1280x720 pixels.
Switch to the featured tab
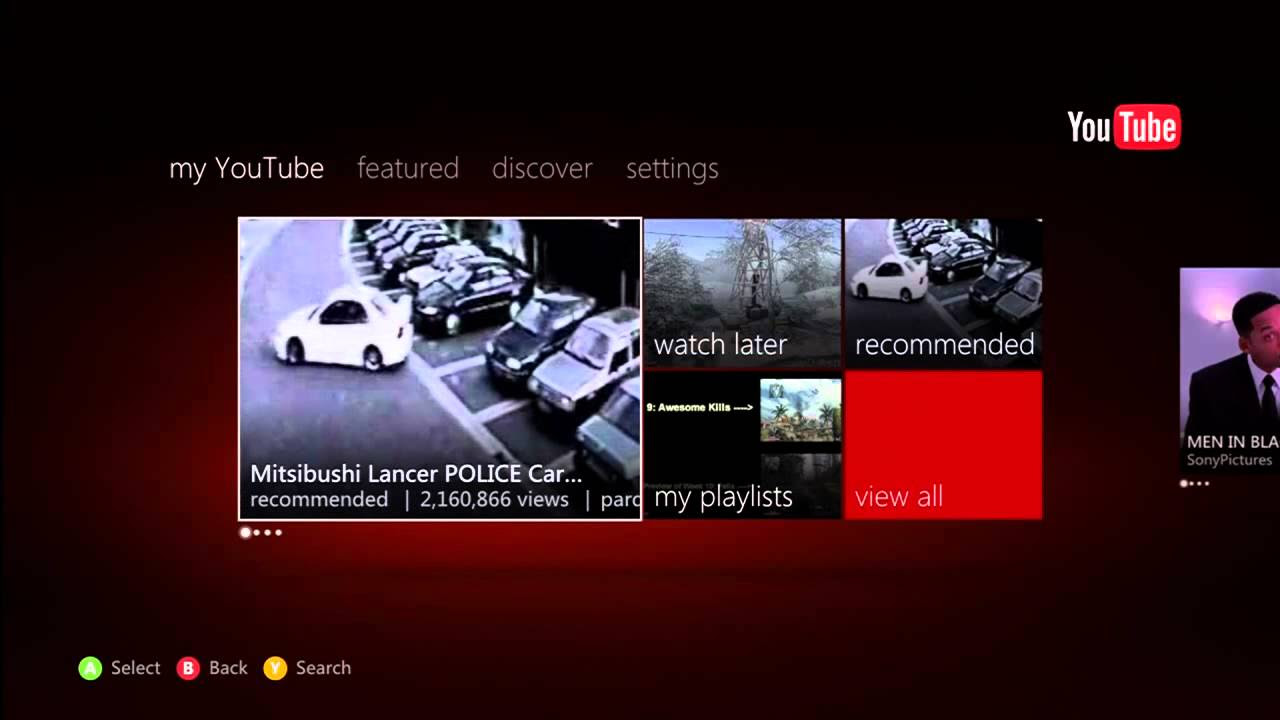tap(408, 168)
